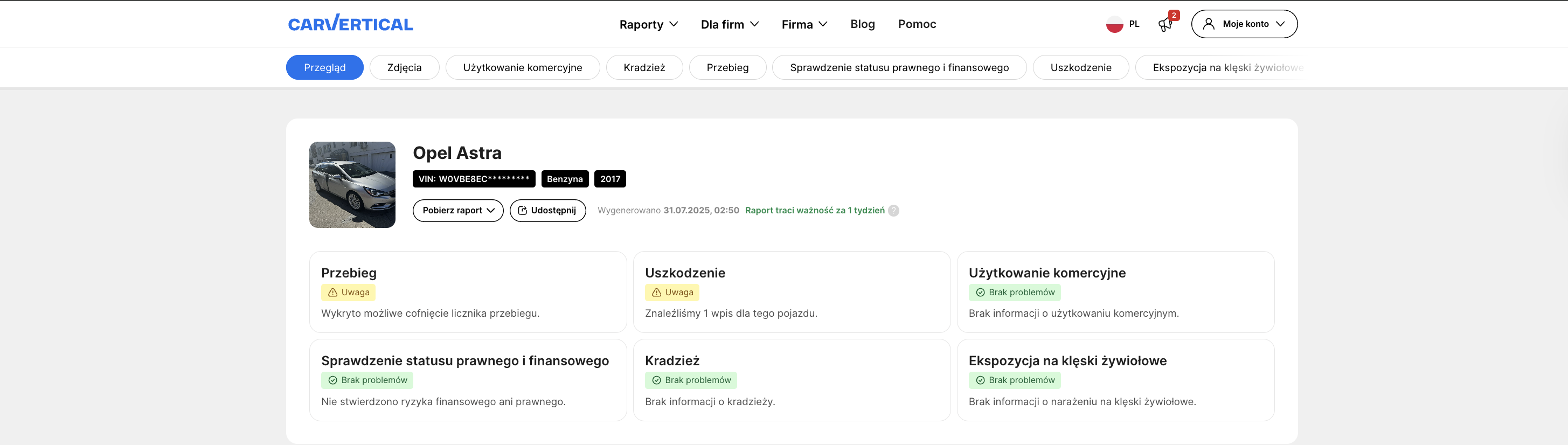The height and width of the screenshot is (445, 1568).
Task: Click the report expiry help question icon
Action: click(893, 210)
